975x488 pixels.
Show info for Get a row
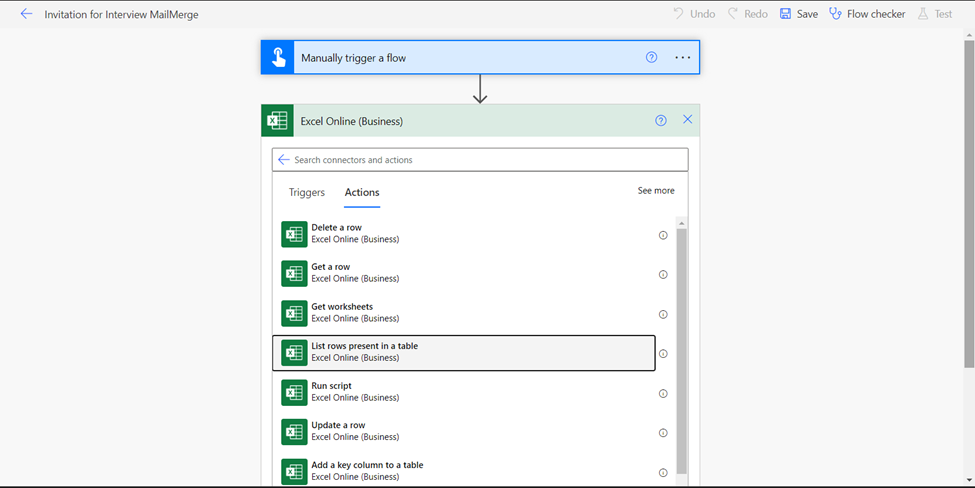pyautogui.click(x=663, y=274)
